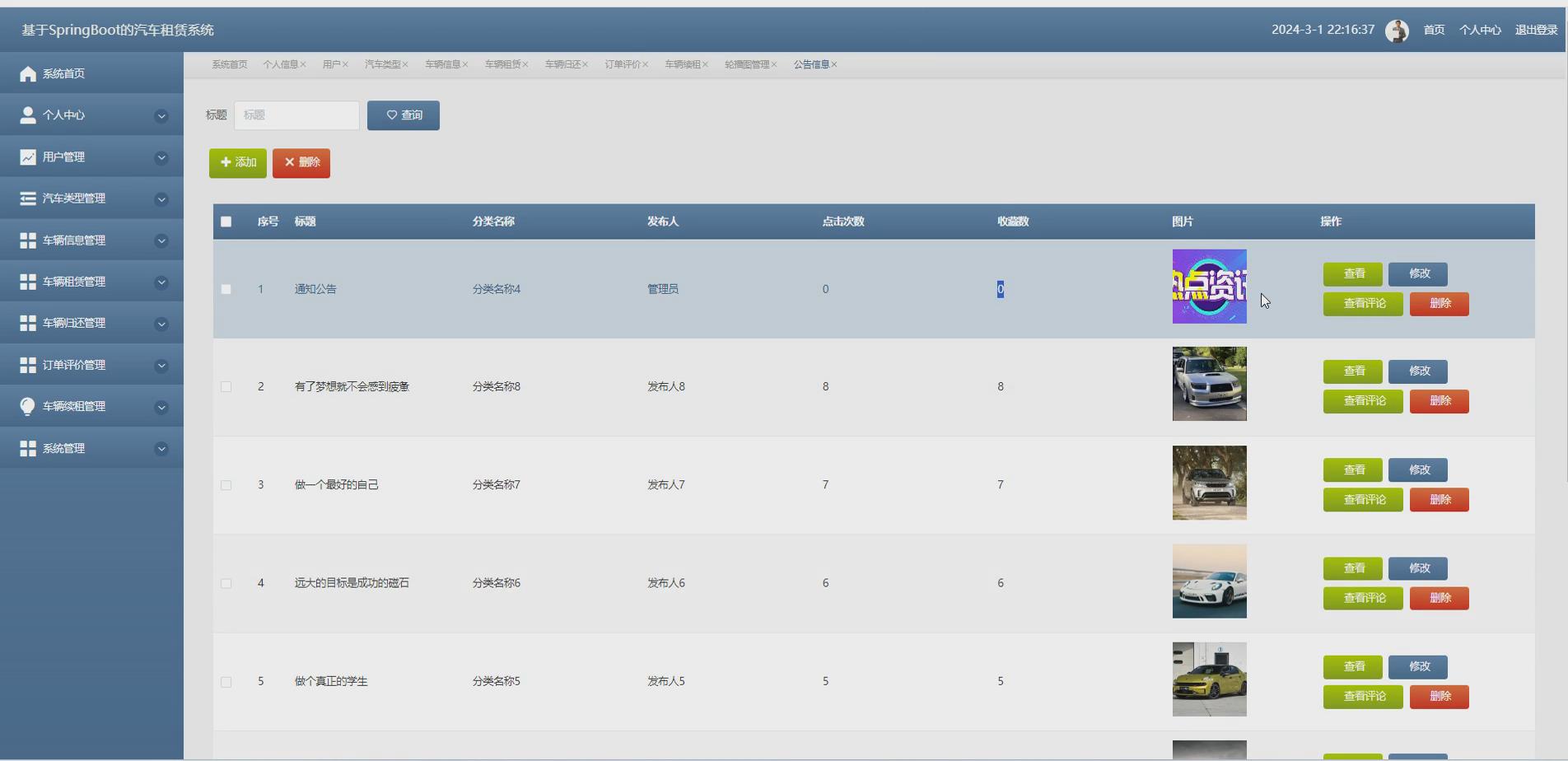1568x761 pixels.
Task: Check the box for row 有了梦想就不会感到疲惫
Action: tap(226, 386)
